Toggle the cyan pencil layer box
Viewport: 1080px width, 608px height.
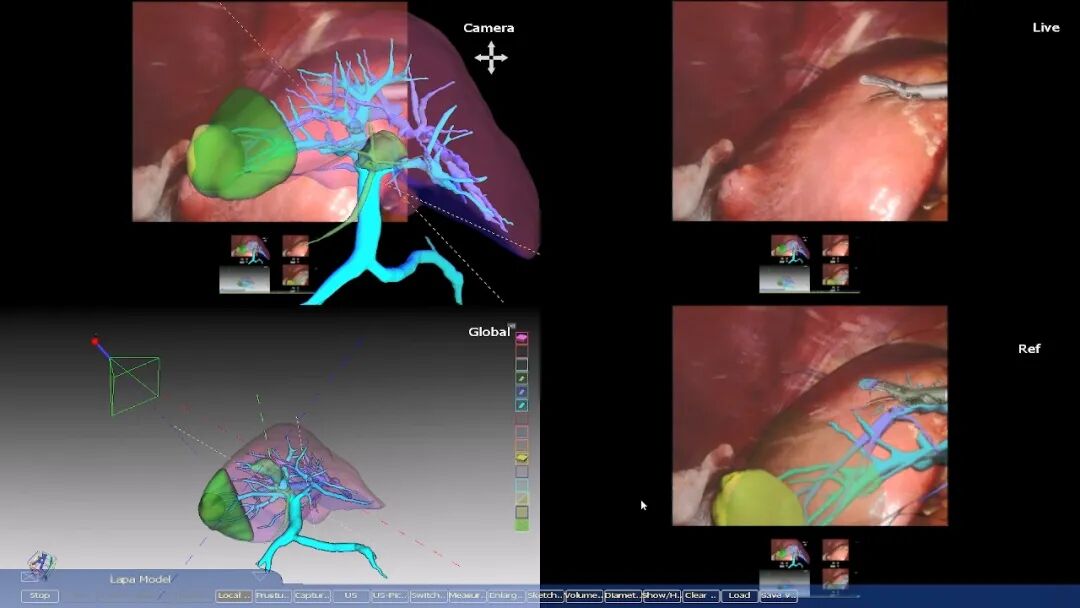coord(521,405)
